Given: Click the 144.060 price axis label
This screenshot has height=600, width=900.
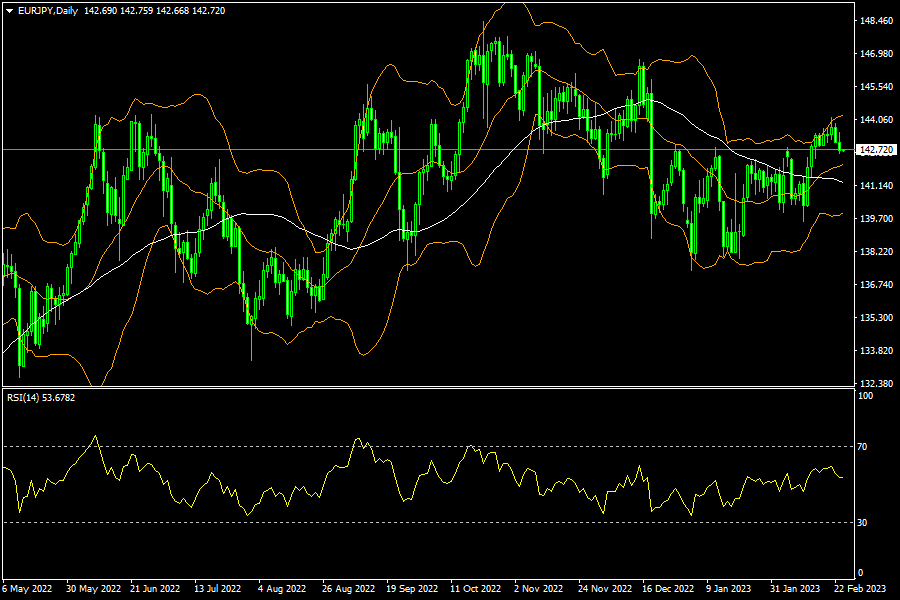Looking at the screenshot, I should tap(876, 120).
